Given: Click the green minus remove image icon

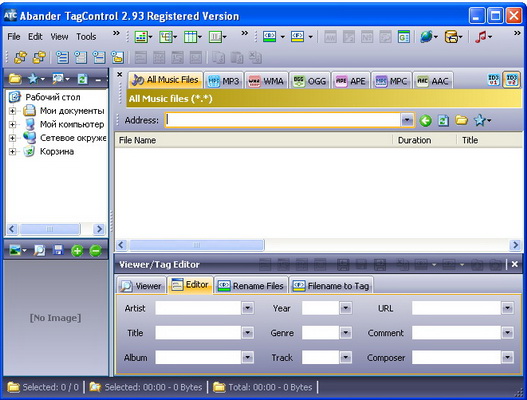Looking at the screenshot, I should coord(96,251).
